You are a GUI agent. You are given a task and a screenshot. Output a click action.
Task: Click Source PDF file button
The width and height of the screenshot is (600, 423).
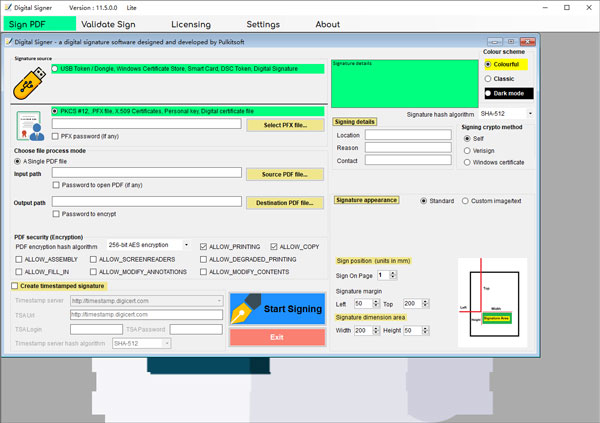285,174
